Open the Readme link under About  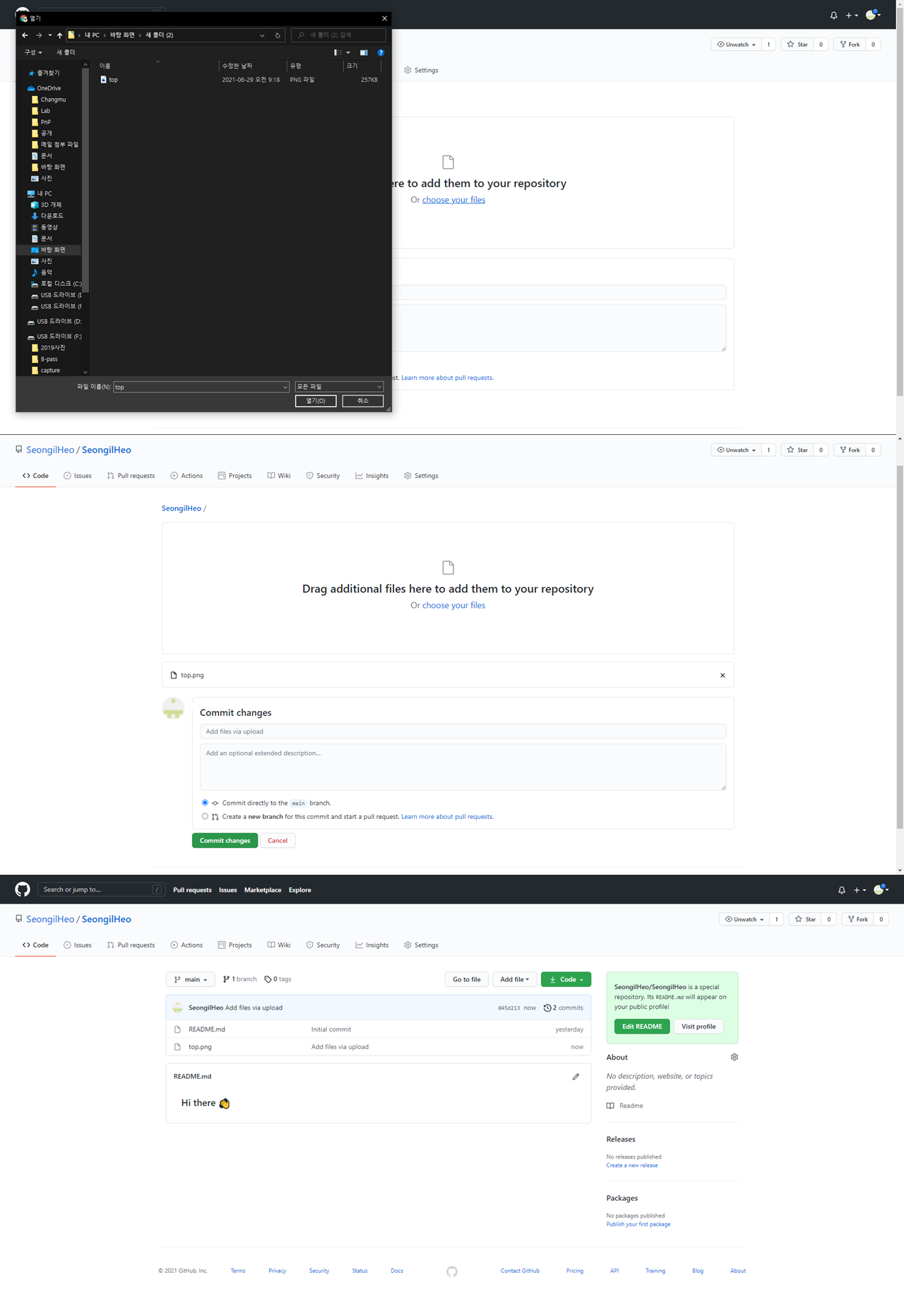click(625, 1106)
